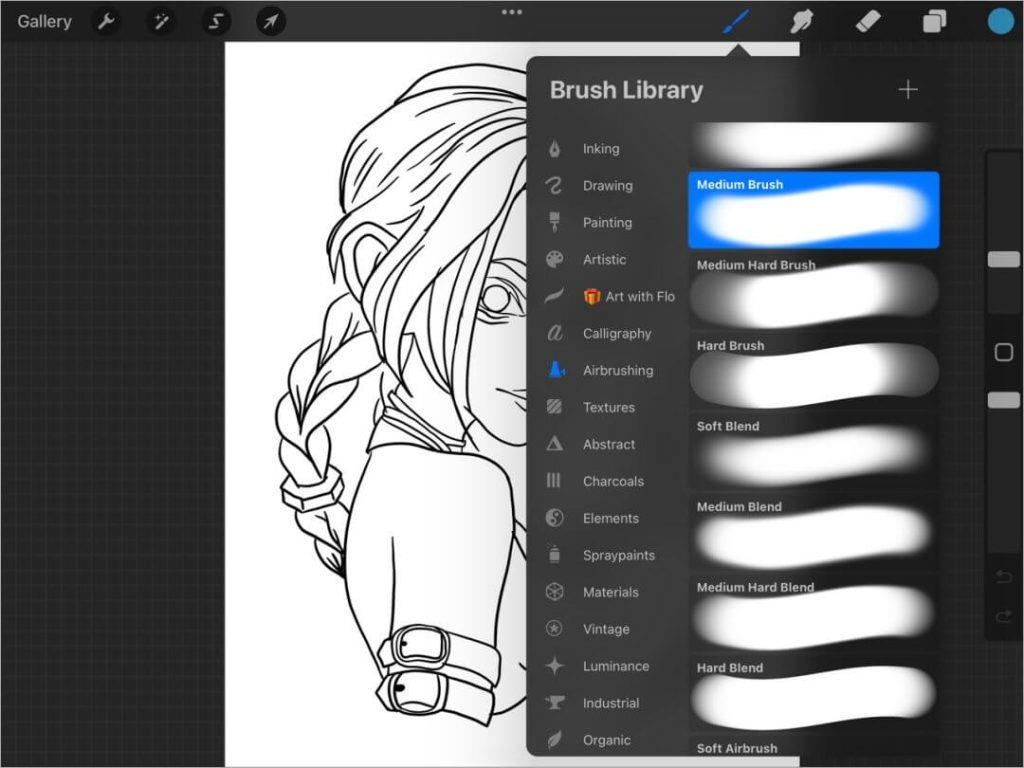Image resolution: width=1024 pixels, height=768 pixels.
Task: Select the Medium Blend brush
Action: click(814, 532)
